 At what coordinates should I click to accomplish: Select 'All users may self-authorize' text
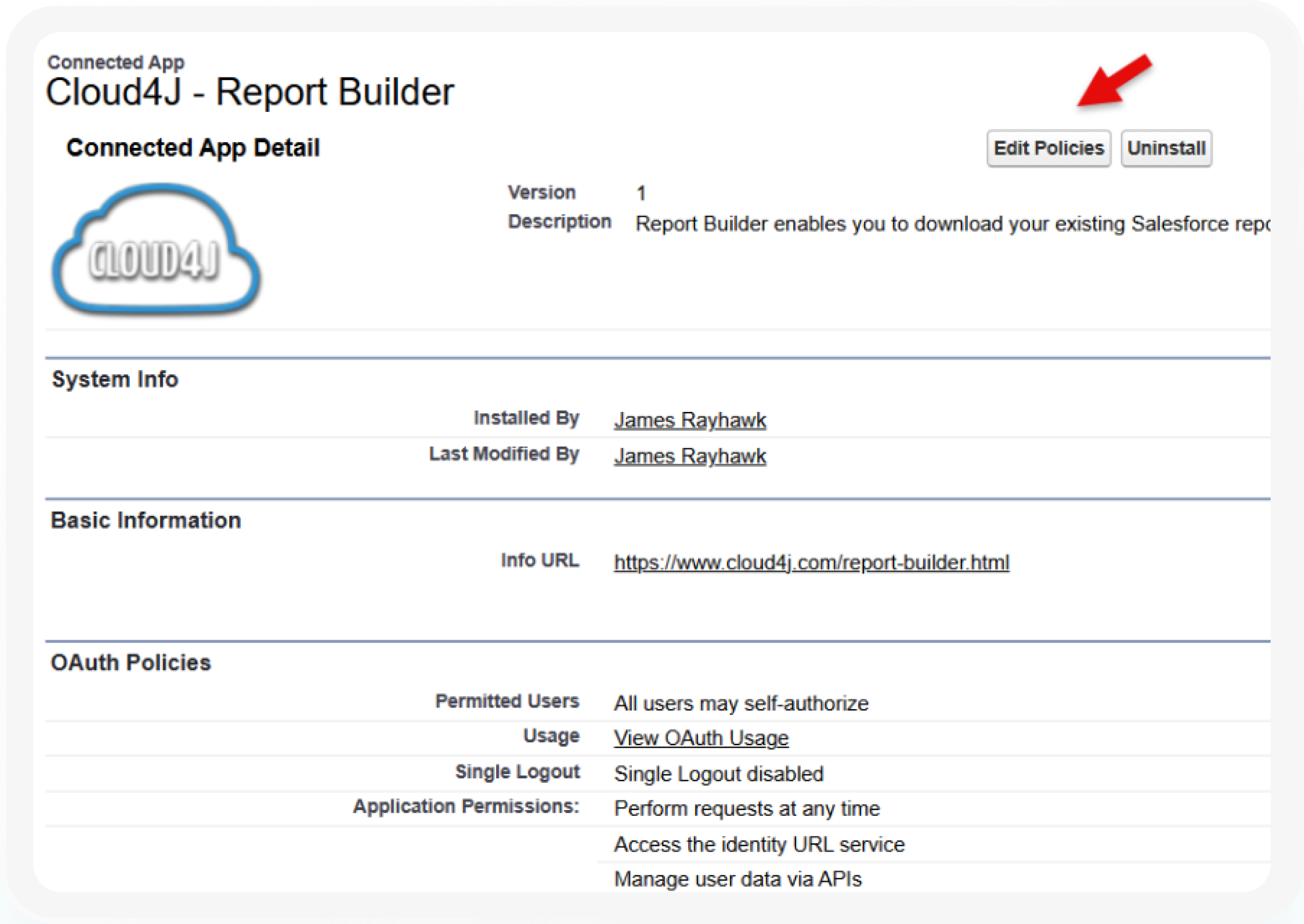click(742, 703)
